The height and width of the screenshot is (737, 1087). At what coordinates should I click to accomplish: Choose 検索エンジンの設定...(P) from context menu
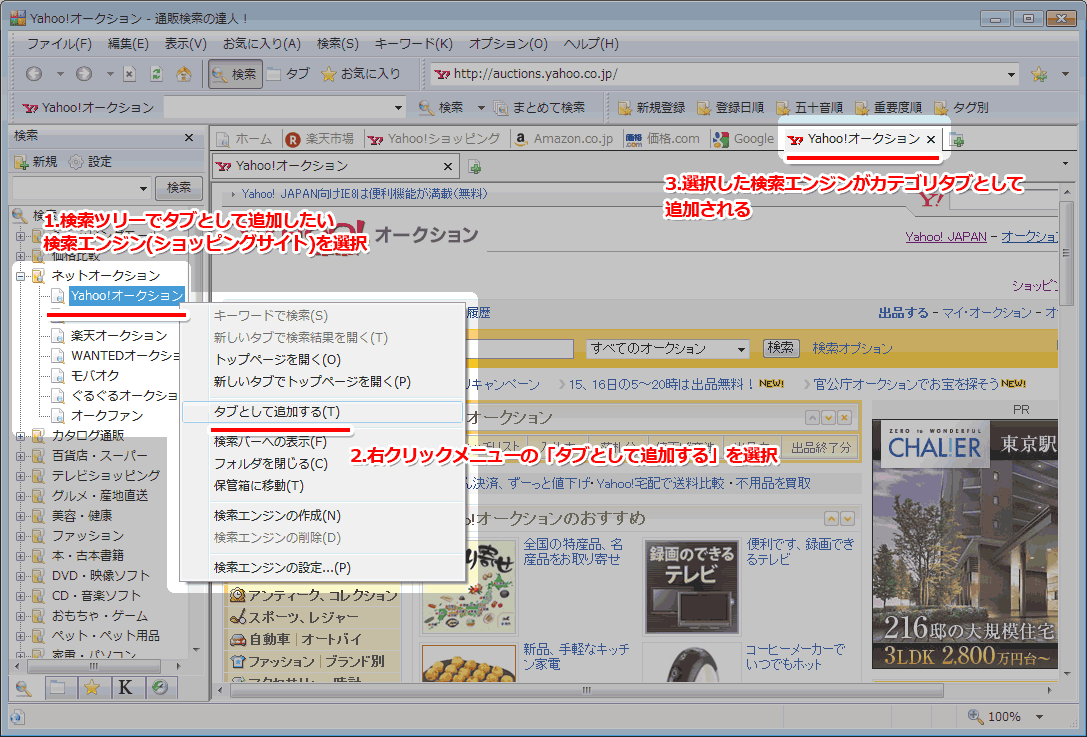pos(322,568)
